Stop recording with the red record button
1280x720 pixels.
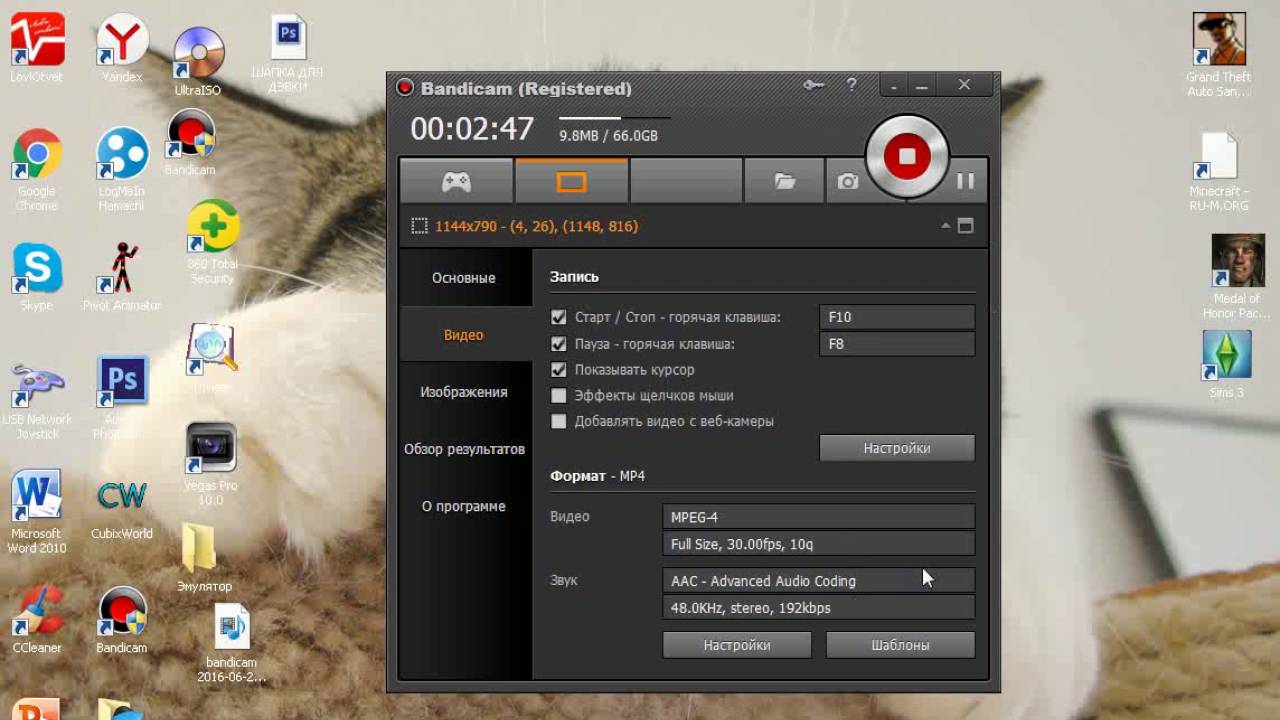pyautogui.click(x=907, y=156)
